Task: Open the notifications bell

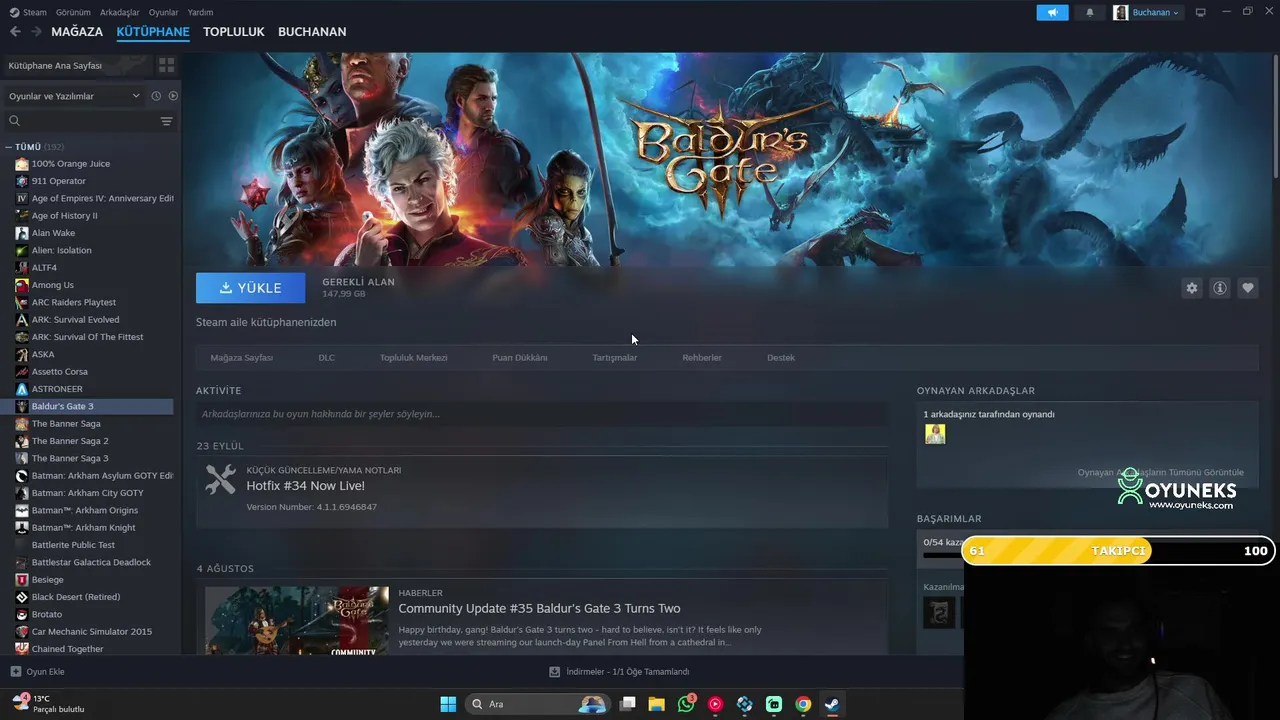Action: (x=1090, y=12)
